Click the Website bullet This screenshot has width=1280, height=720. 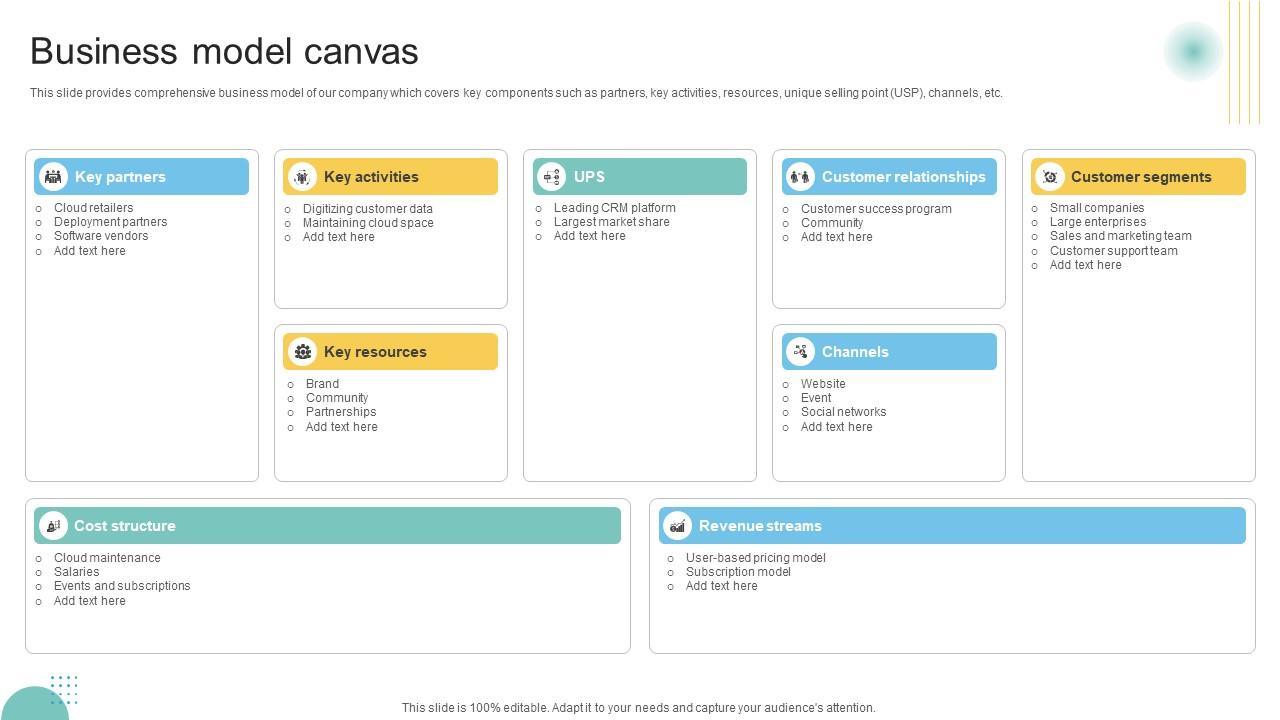pos(823,384)
